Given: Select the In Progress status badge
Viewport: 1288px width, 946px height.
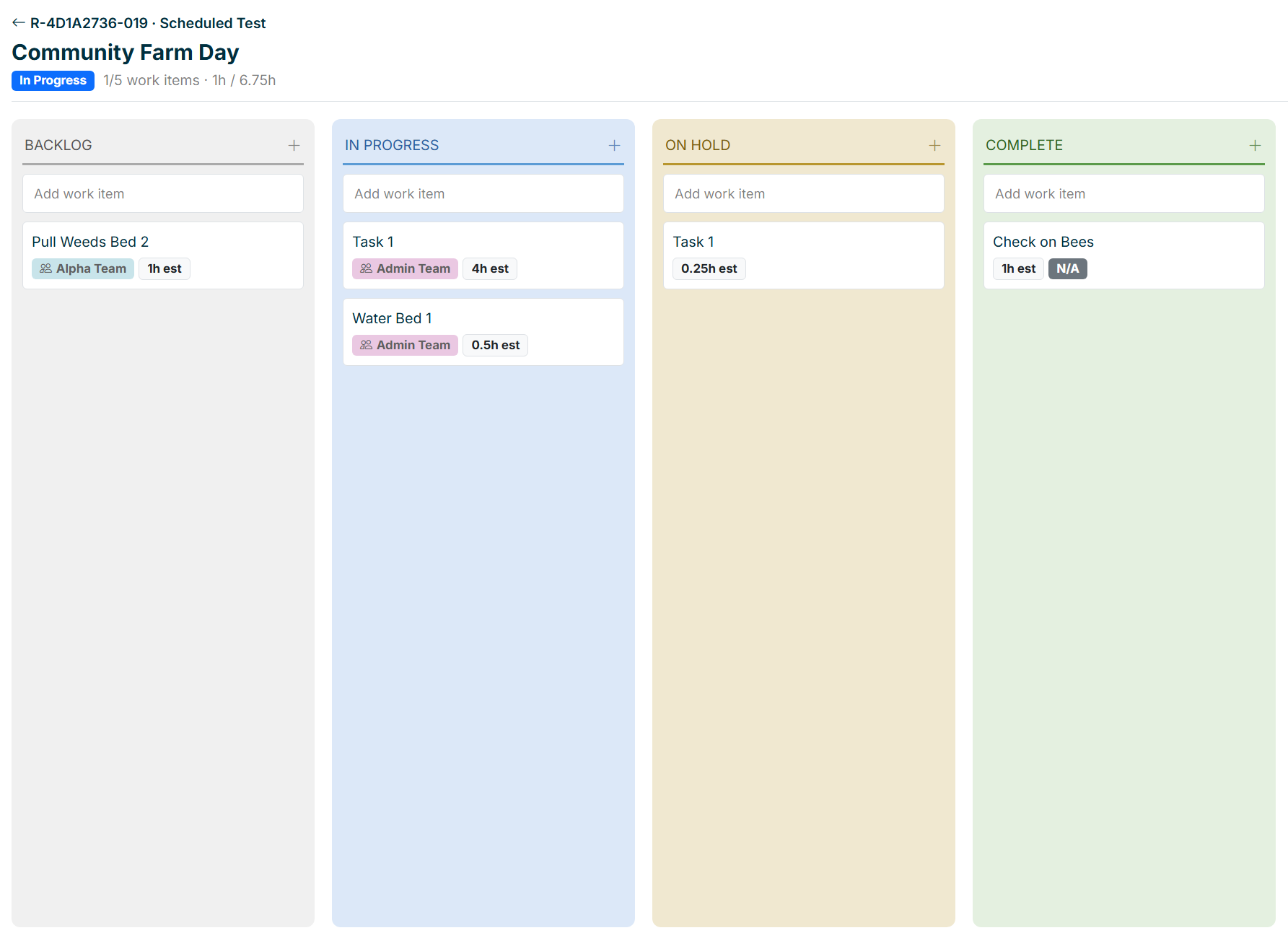Looking at the screenshot, I should click(x=53, y=80).
